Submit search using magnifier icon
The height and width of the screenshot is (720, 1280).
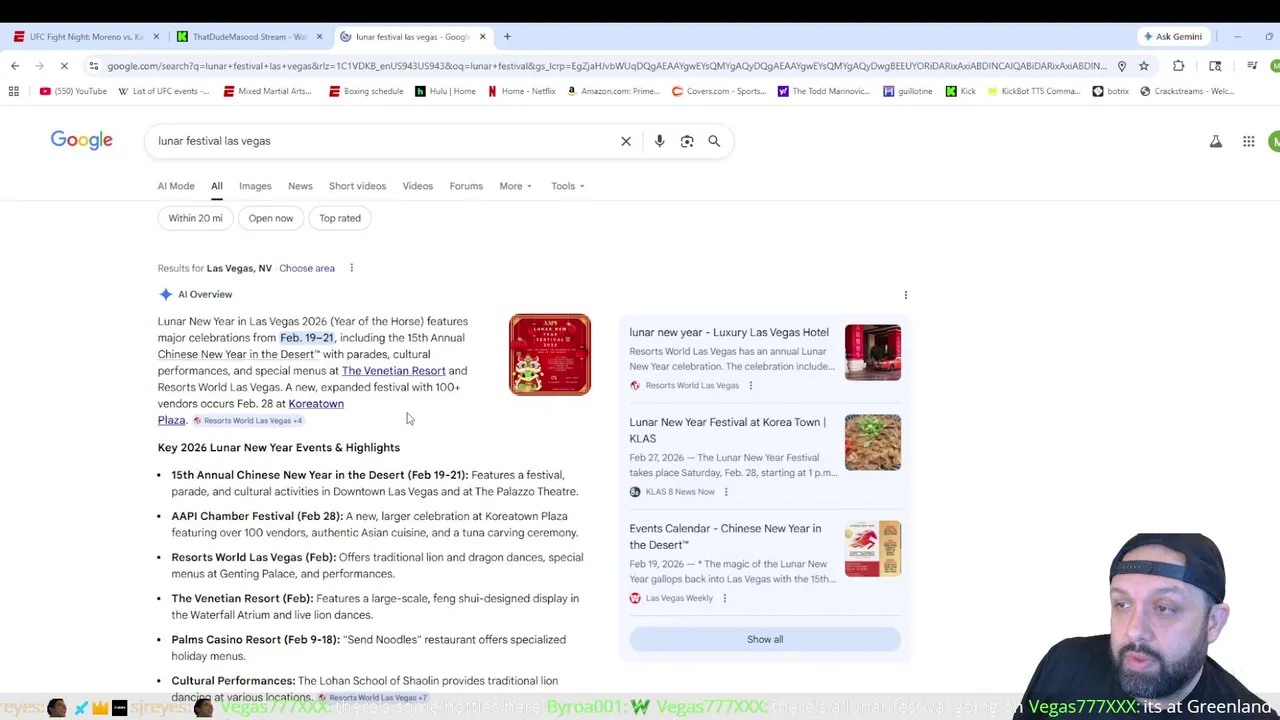coord(714,141)
